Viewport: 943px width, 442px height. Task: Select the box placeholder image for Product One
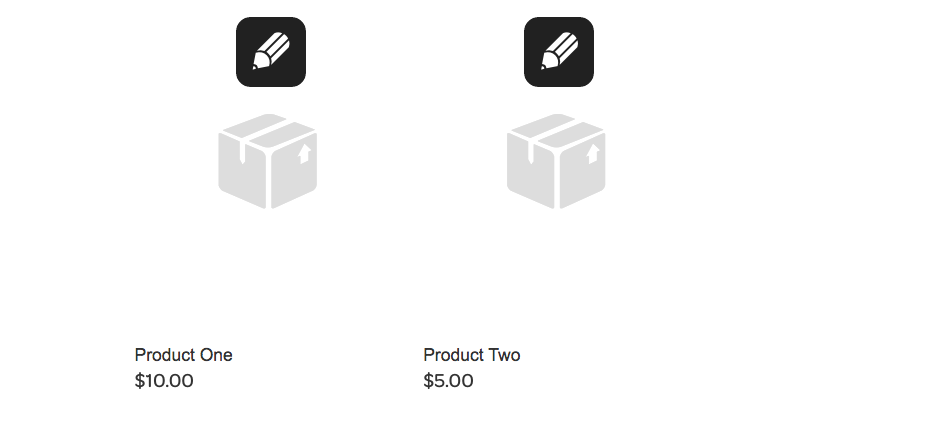pyautogui.click(x=268, y=161)
